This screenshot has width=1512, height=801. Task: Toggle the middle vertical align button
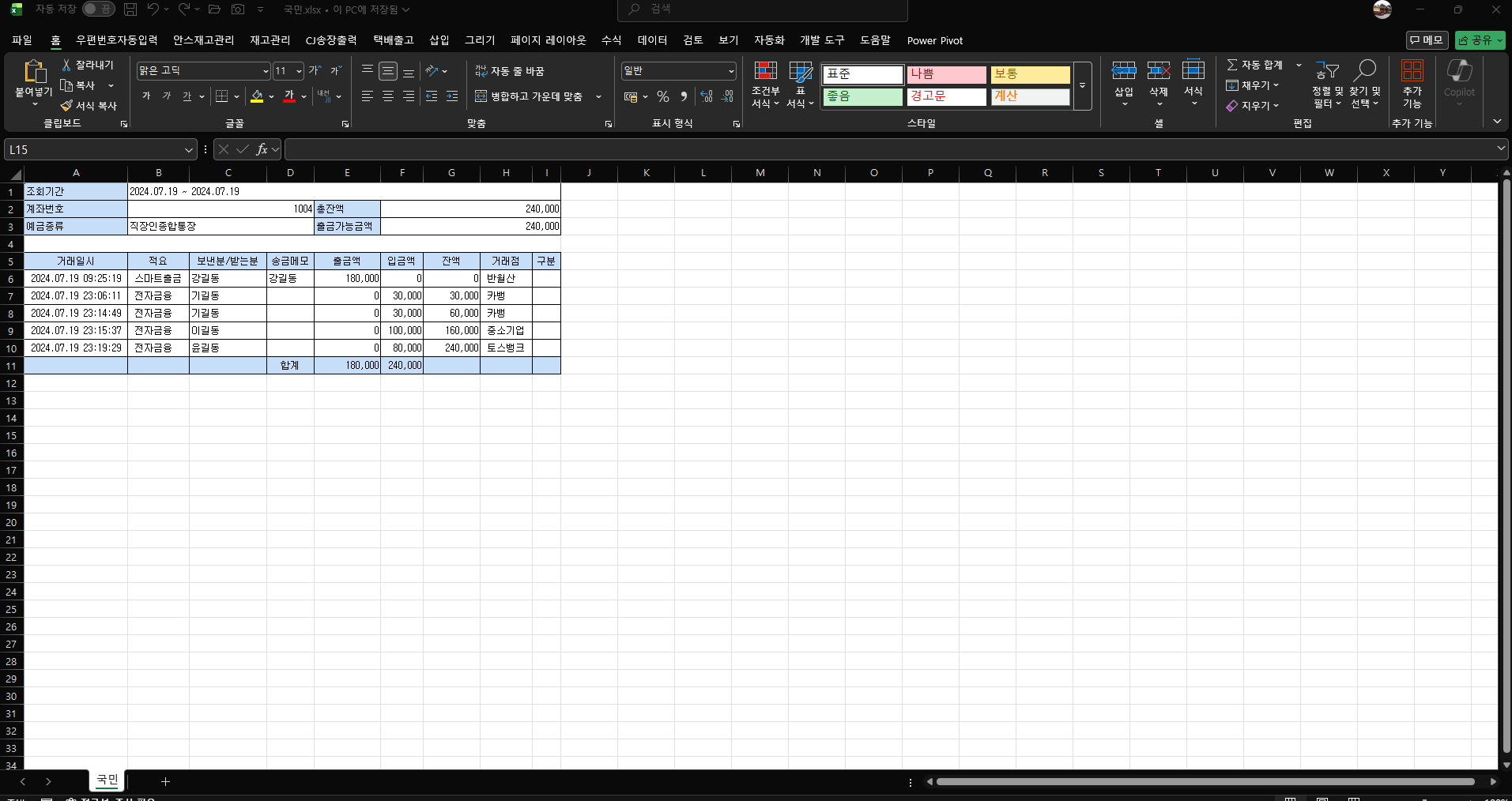(387, 71)
